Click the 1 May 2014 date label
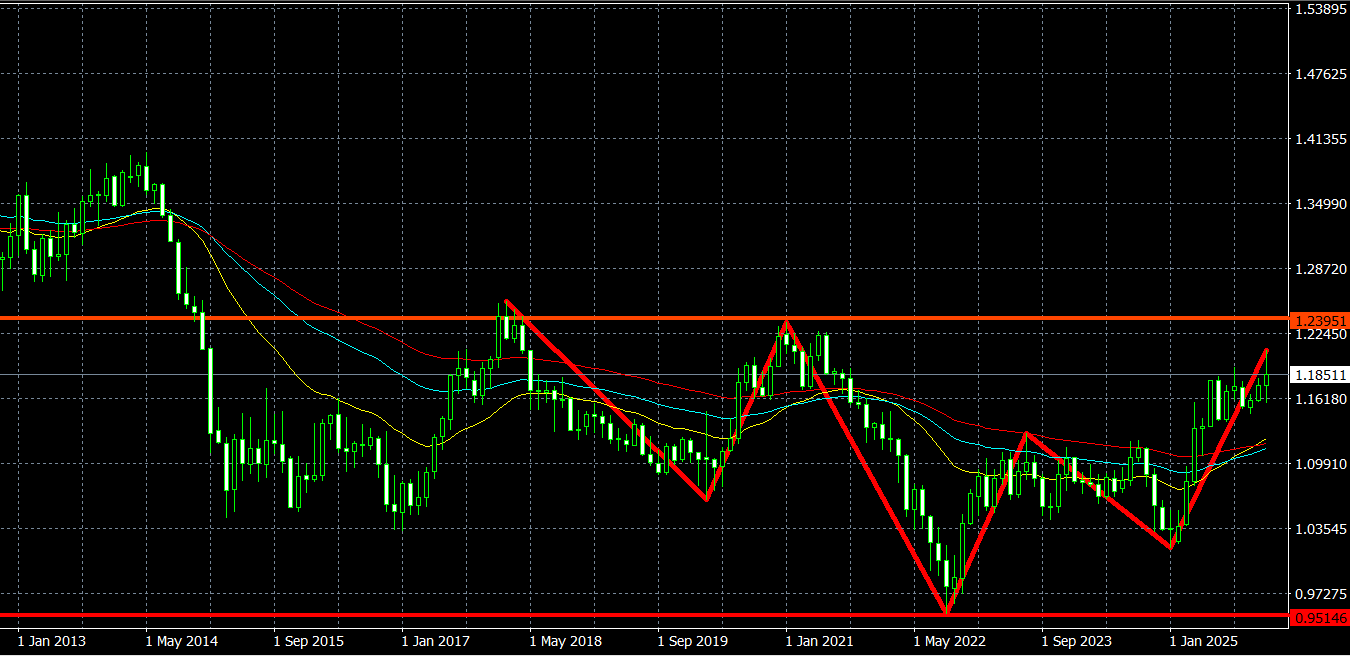 pos(181,640)
